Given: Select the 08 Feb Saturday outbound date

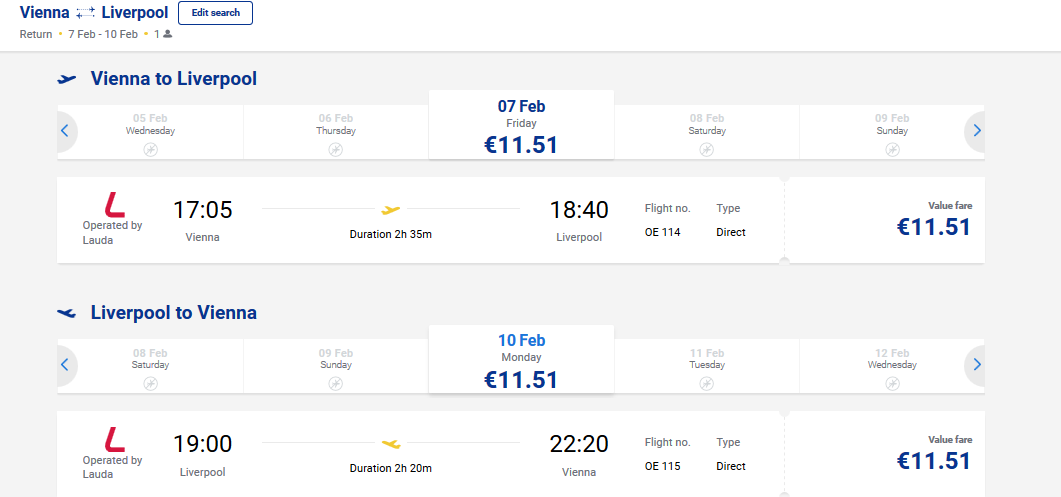Looking at the screenshot, I should [x=706, y=133].
